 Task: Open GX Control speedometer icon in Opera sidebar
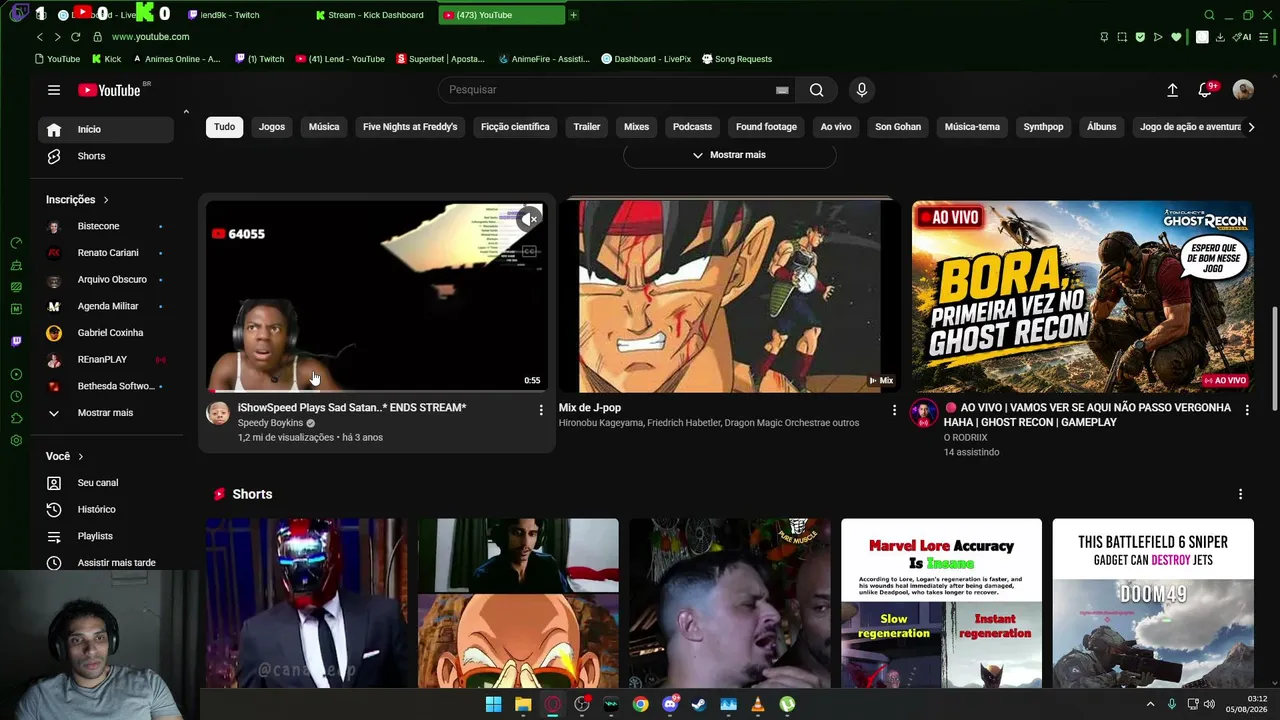[x=16, y=243]
